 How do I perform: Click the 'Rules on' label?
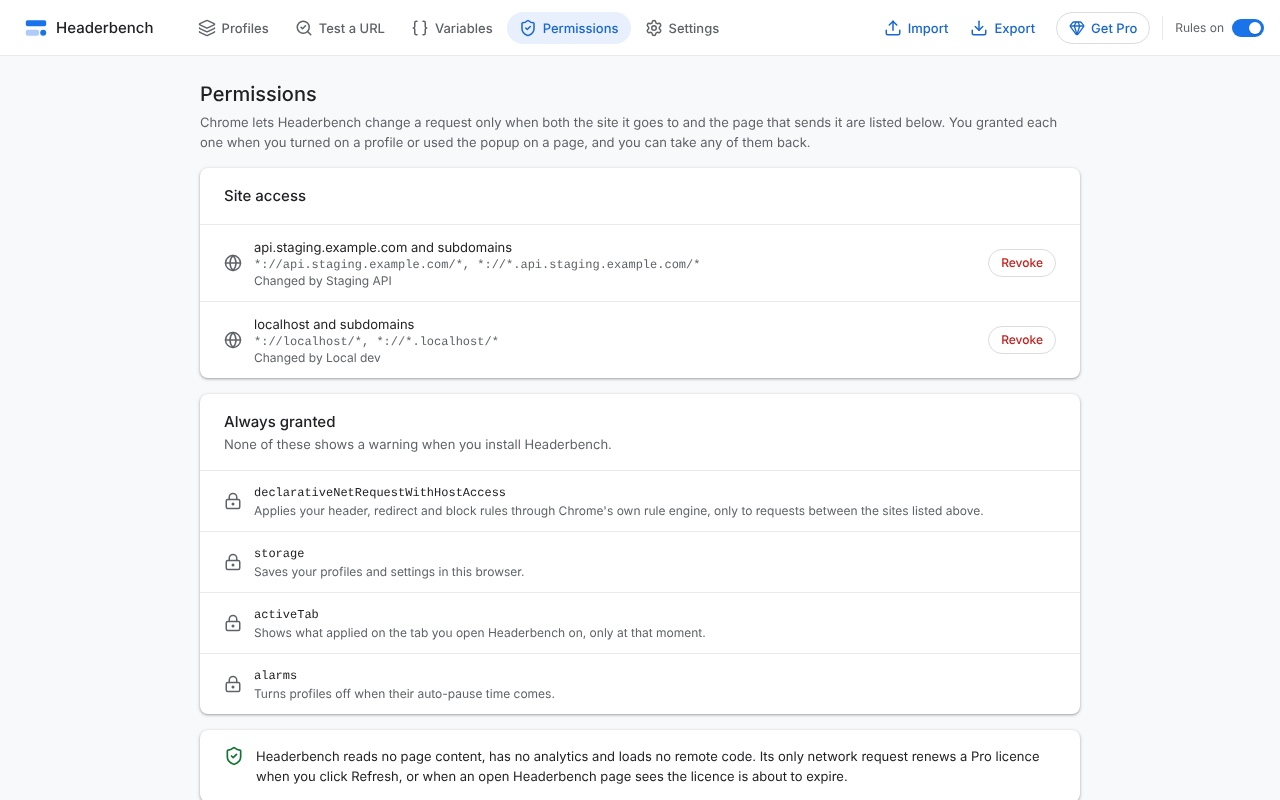point(1199,28)
